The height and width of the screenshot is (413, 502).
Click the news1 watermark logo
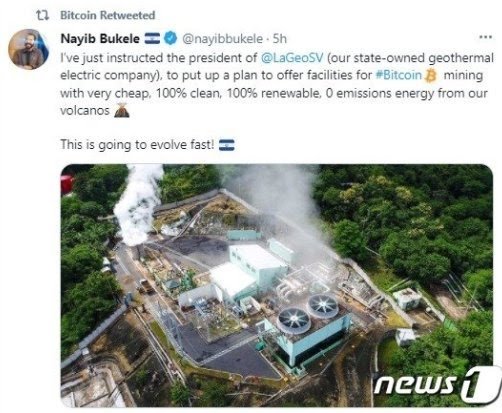(x=437, y=385)
